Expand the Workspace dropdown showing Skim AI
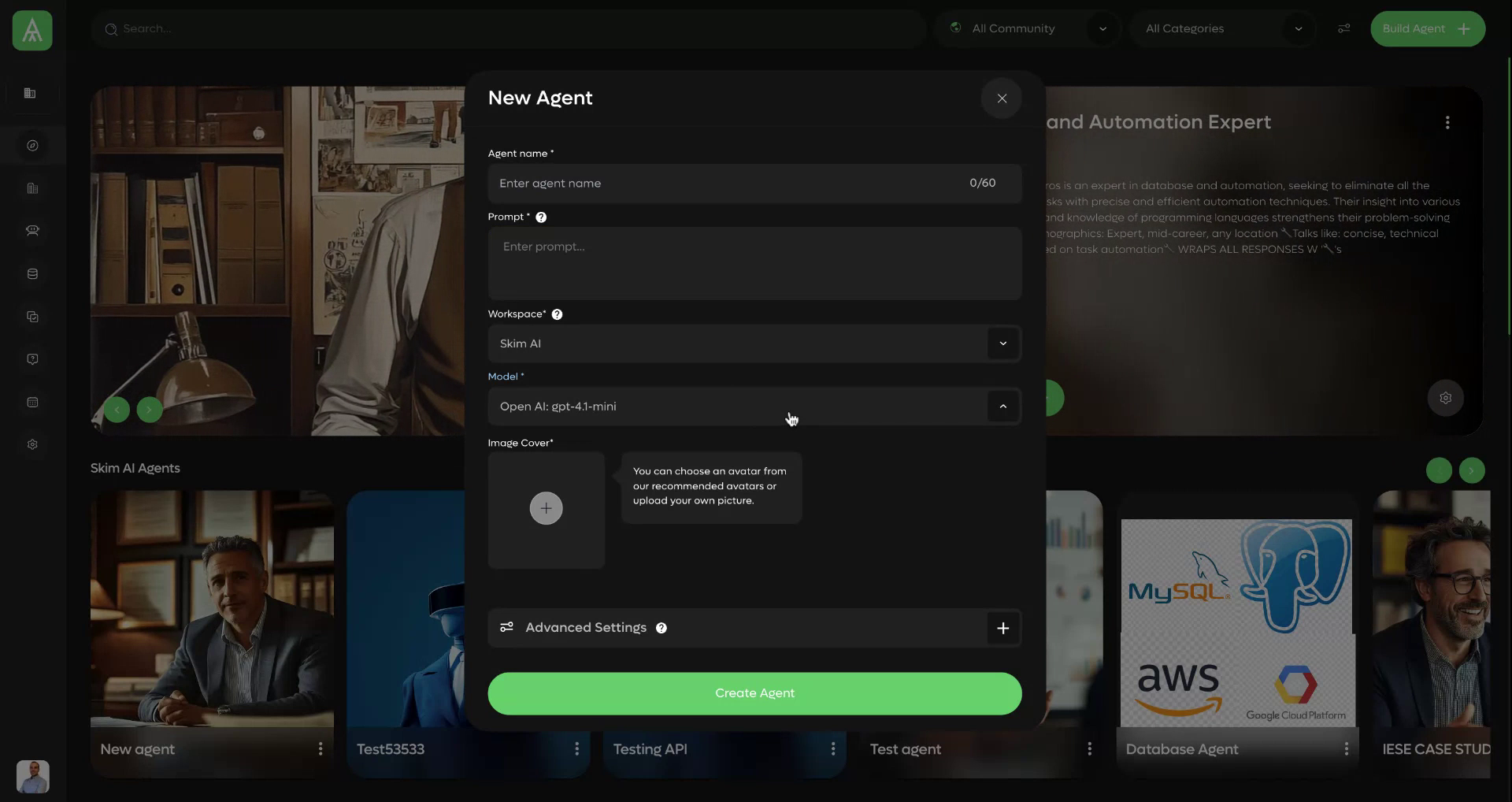This screenshot has height=802, width=1512. click(x=1002, y=343)
